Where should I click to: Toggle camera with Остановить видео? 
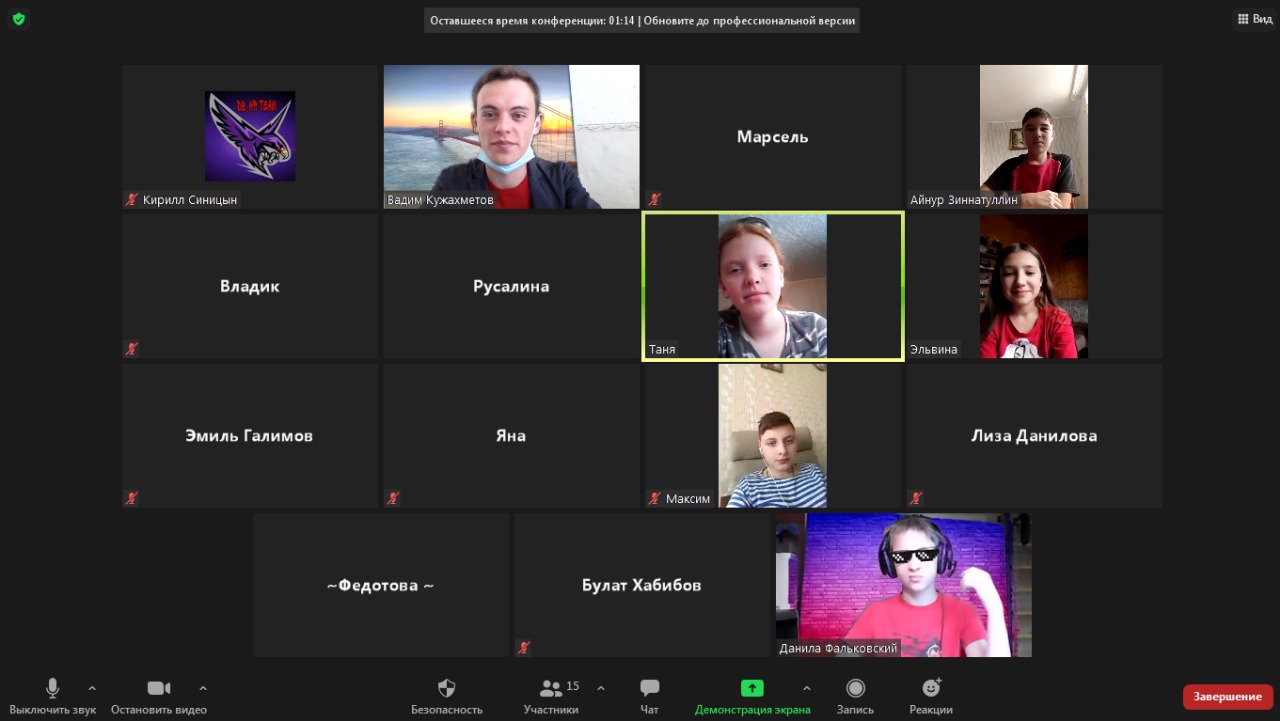click(159, 689)
